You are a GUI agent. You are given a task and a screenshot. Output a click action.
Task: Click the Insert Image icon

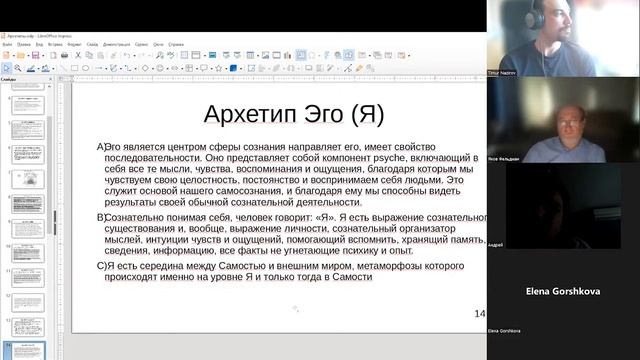point(265,55)
